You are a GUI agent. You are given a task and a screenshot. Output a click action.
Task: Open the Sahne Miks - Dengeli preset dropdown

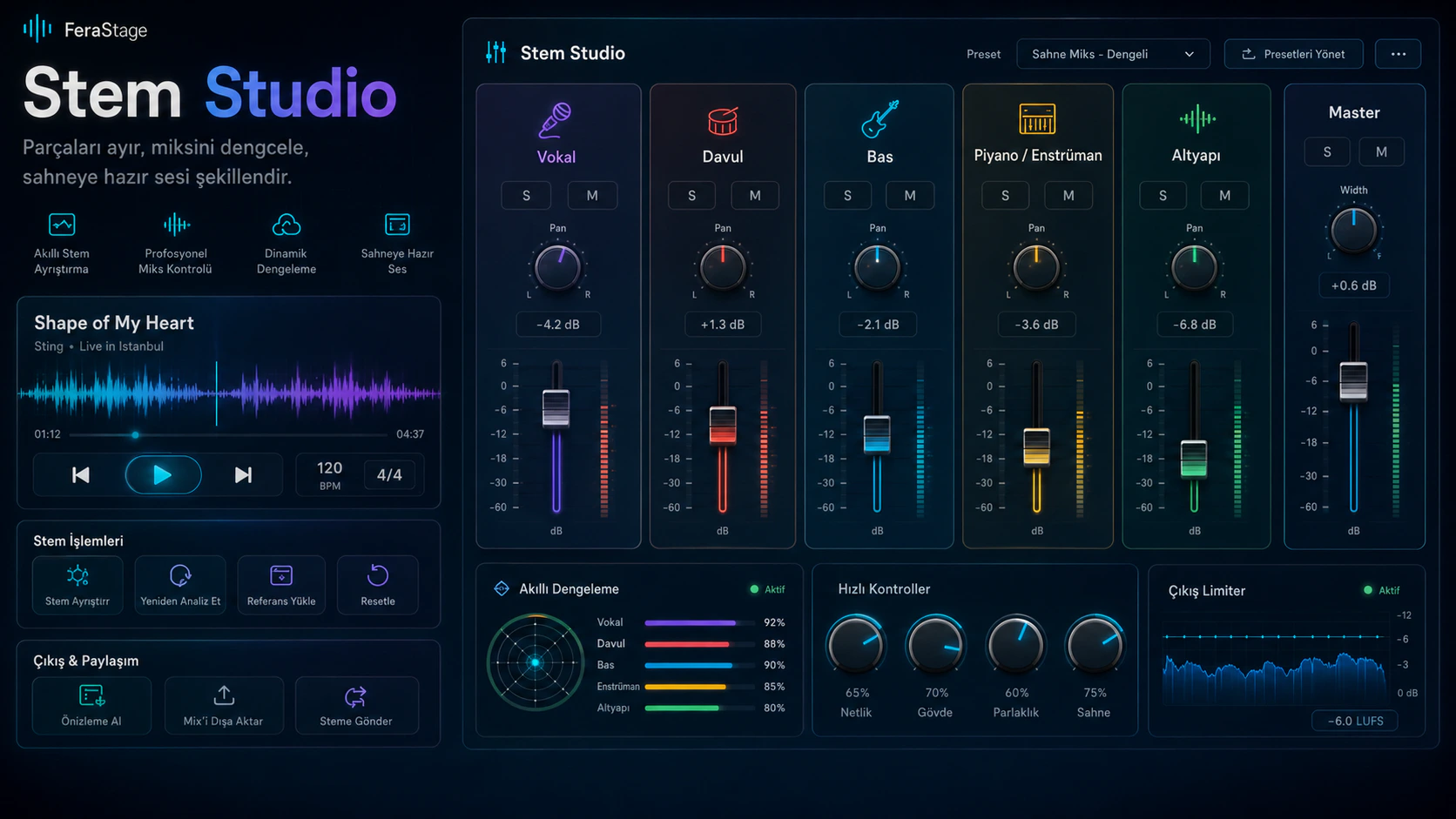click(1113, 54)
